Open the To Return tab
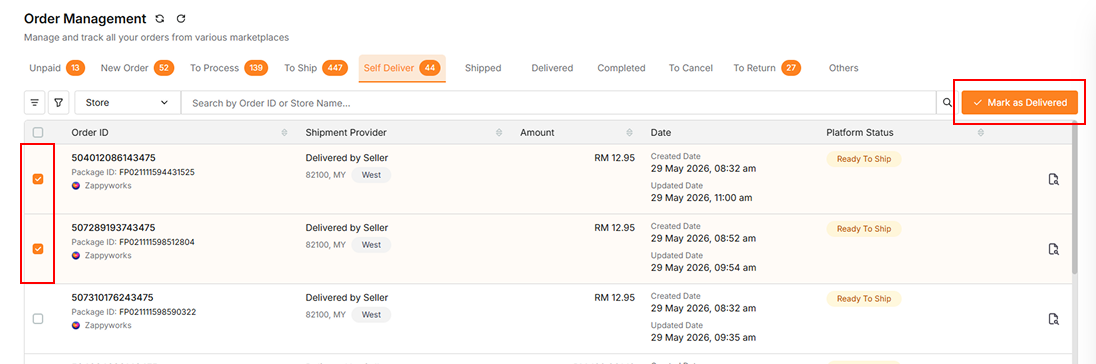The height and width of the screenshot is (364, 1096). coord(767,68)
